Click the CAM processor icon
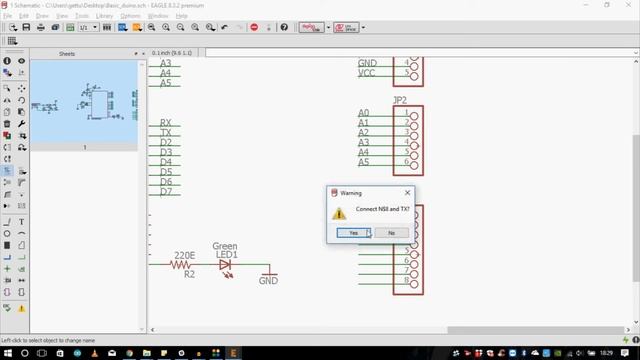Image resolution: width=640 pixels, height=360 pixels. [55, 27]
